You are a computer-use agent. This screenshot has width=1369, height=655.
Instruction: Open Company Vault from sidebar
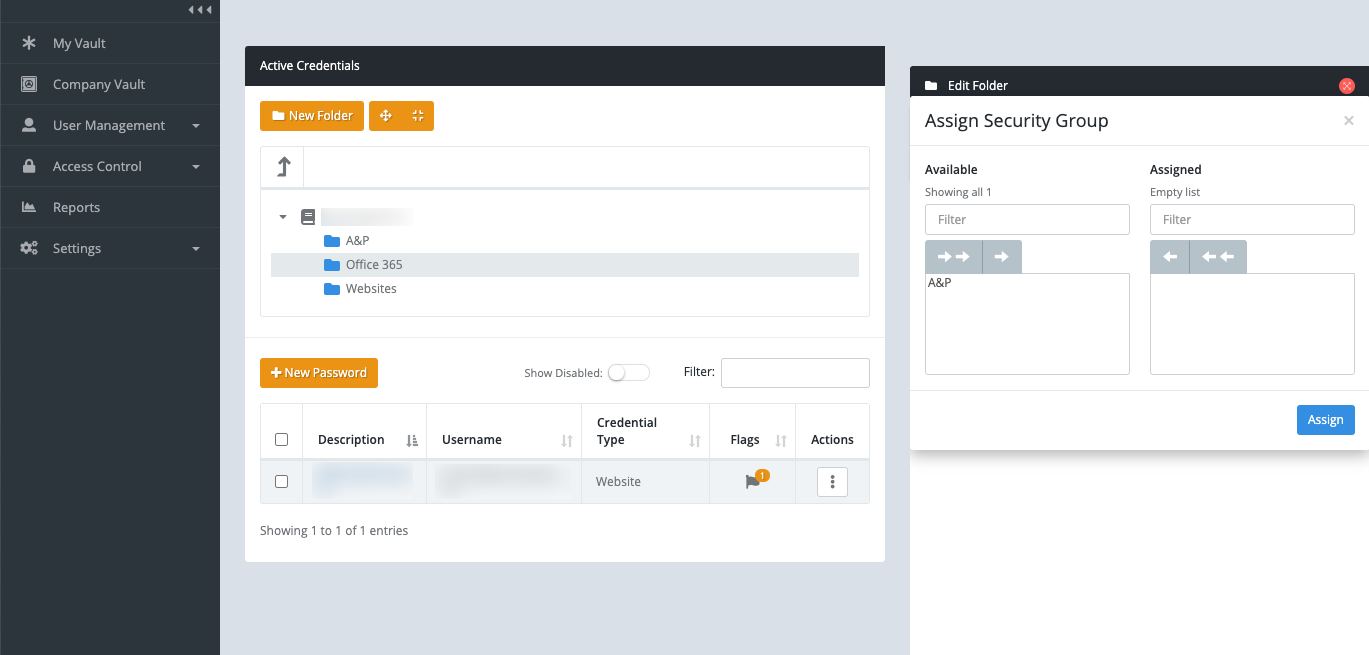99,85
